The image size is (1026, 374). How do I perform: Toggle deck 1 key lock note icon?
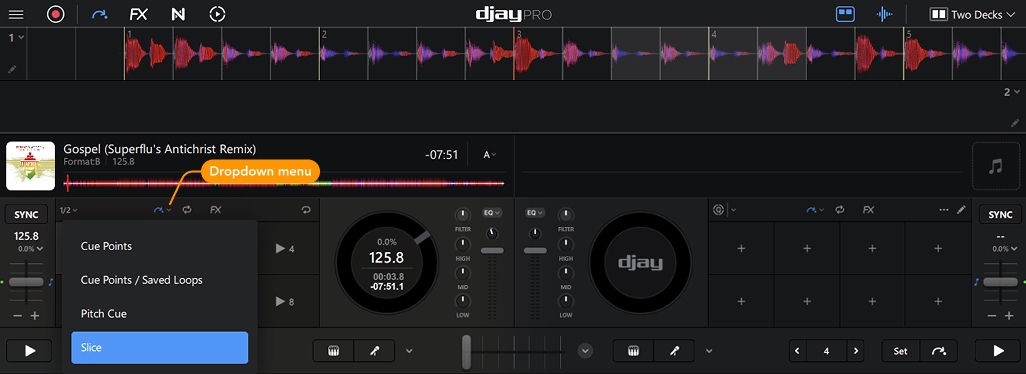point(50,282)
